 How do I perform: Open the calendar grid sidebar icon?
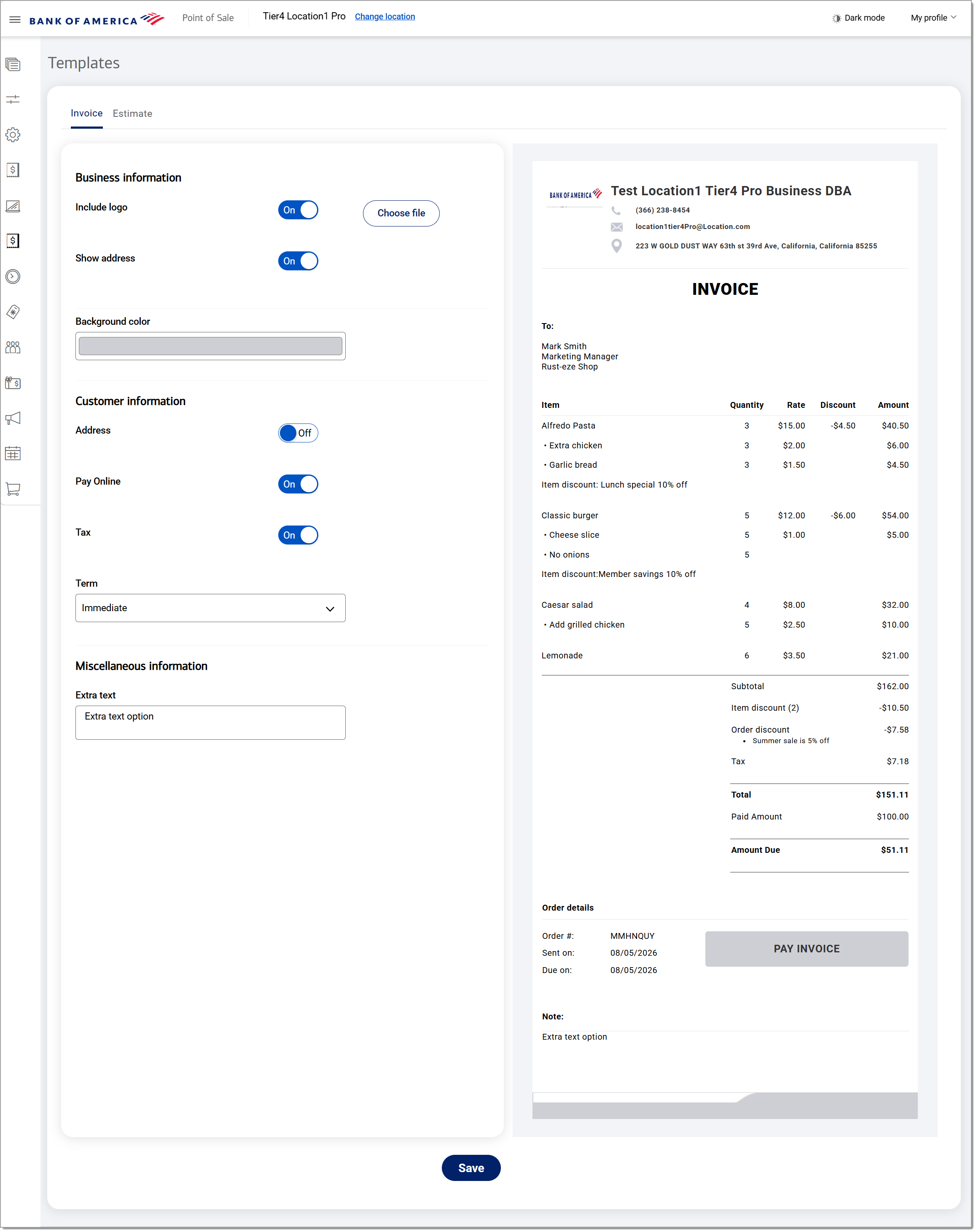coord(13,454)
